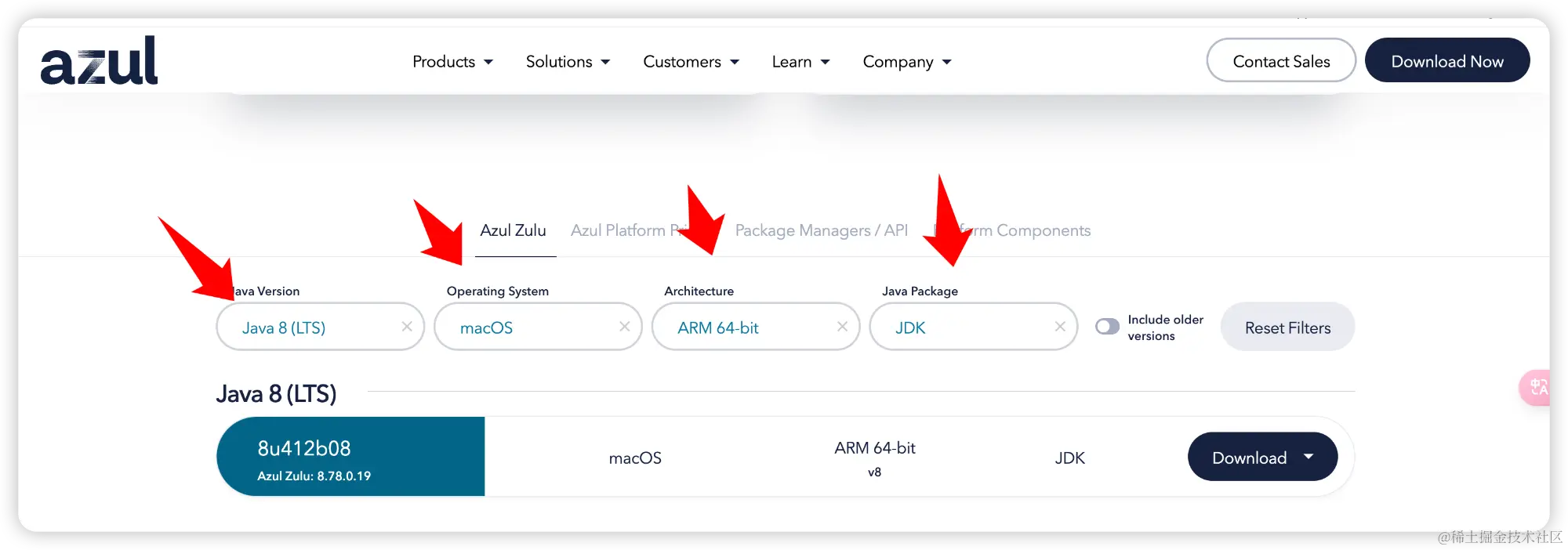The height and width of the screenshot is (550, 1568).
Task: Switch to the Platform Components tab
Action: (x=1011, y=230)
